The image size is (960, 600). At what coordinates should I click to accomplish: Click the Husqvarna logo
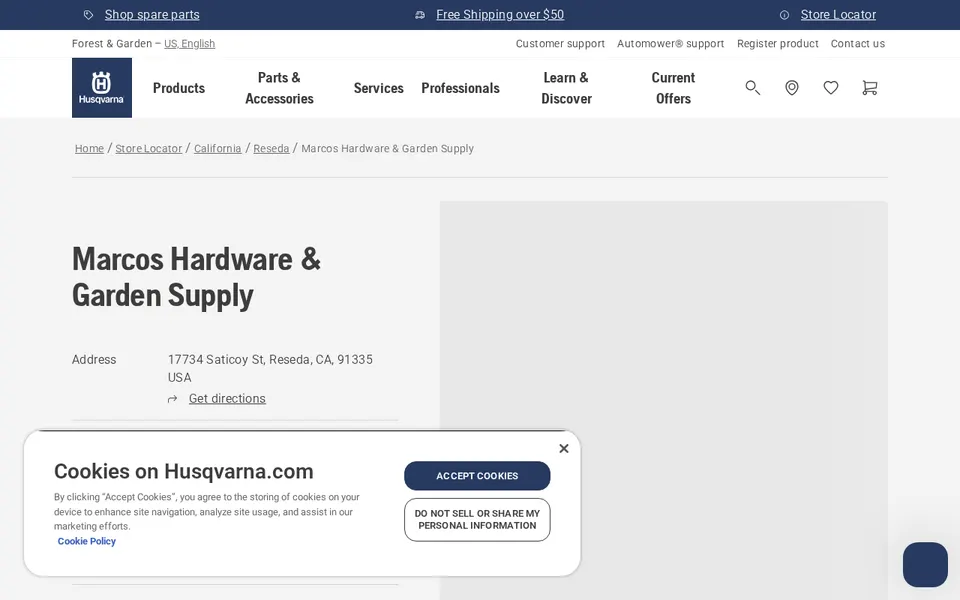(x=102, y=88)
